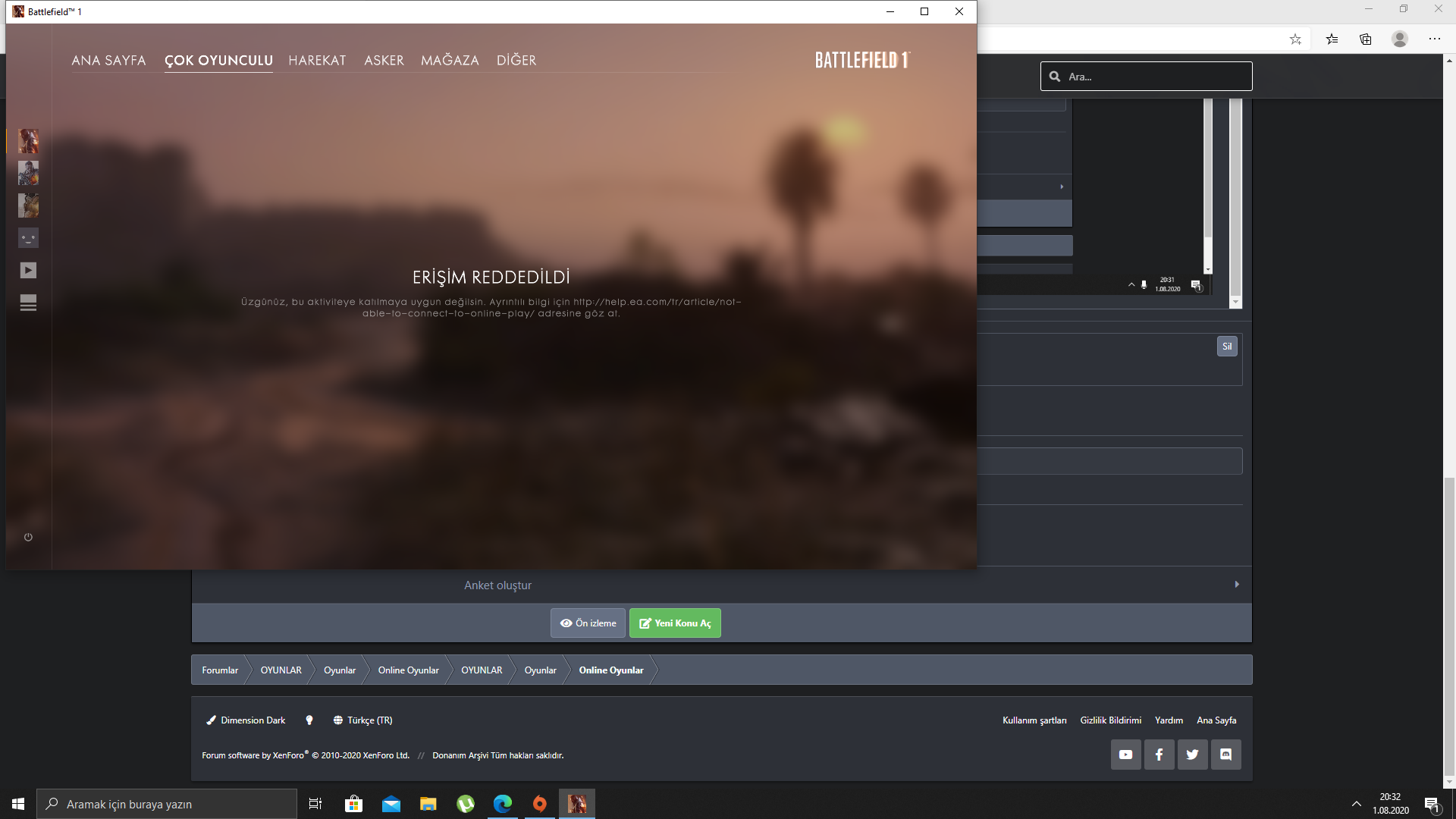Switch to HAREKAT tab
1456x819 pixels.
point(317,61)
